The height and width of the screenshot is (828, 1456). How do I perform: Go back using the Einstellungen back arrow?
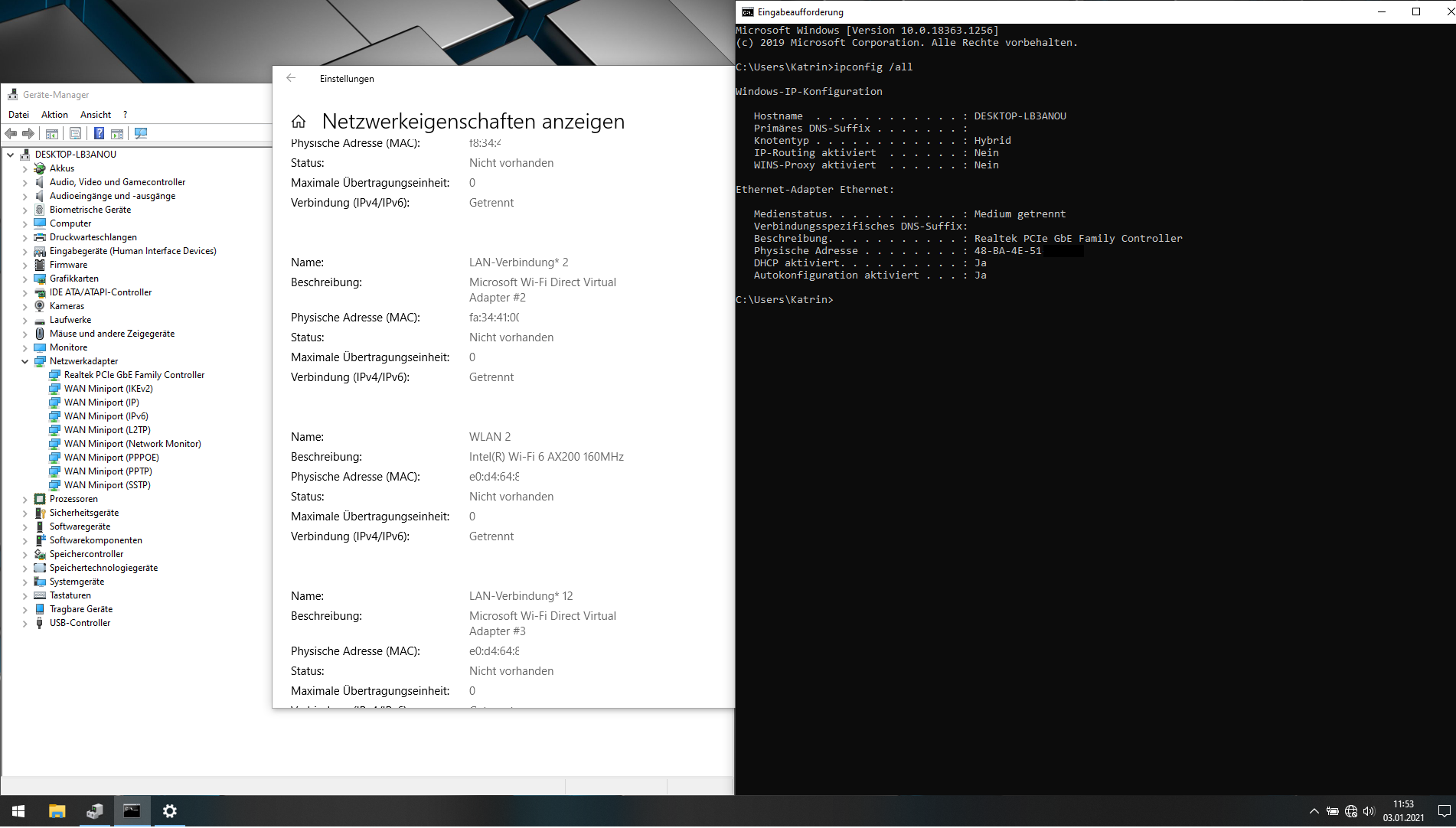click(291, 78)
